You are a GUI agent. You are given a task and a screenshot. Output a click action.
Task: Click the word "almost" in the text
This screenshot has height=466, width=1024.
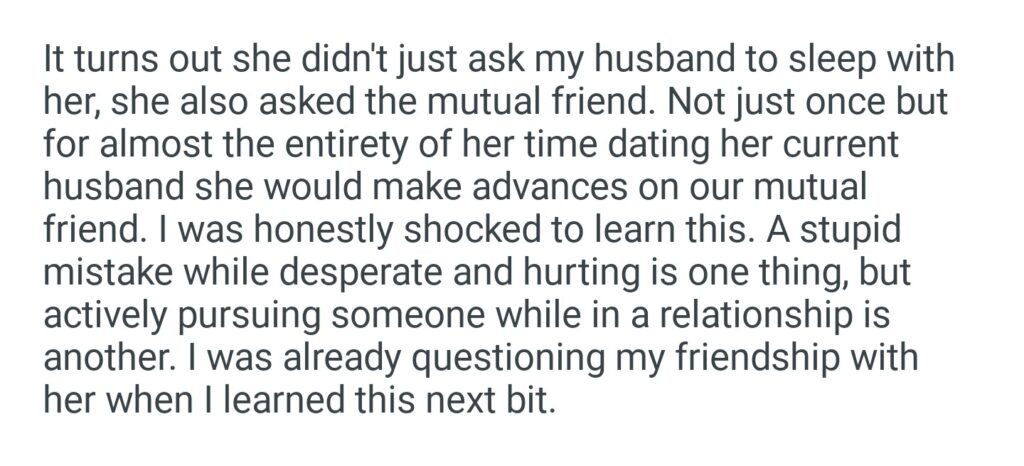(x=151, y=147)
